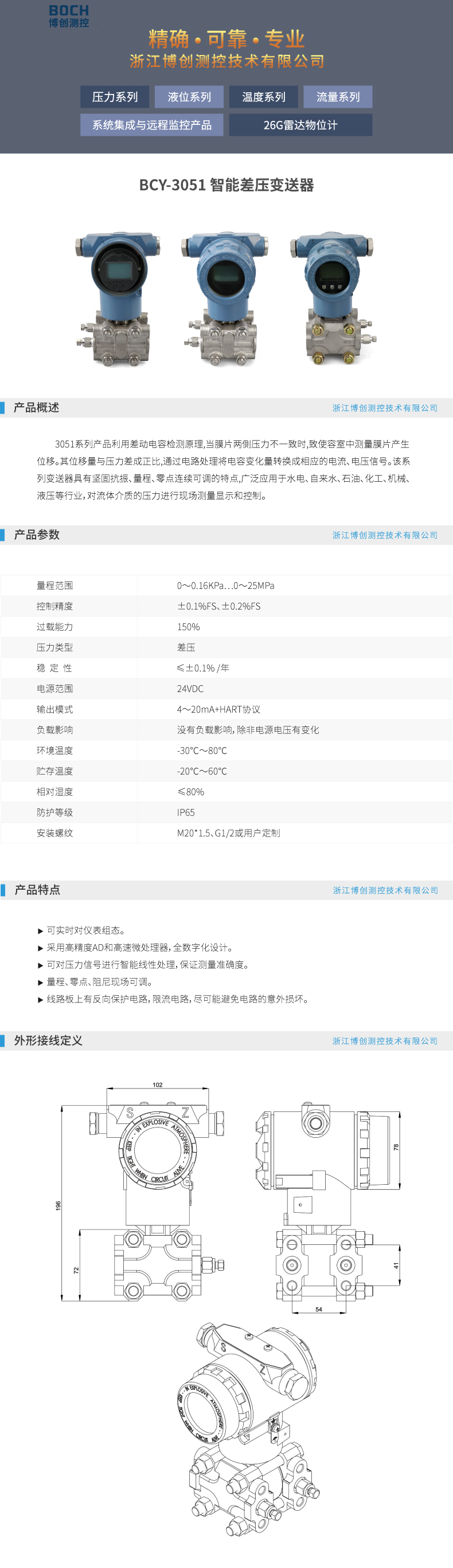
Task: Click the 相对湿度 row label
Action: coord(55,792)
